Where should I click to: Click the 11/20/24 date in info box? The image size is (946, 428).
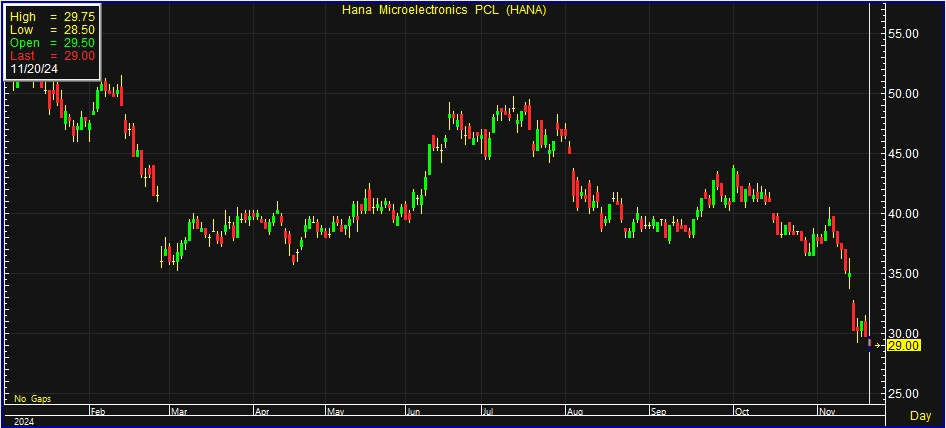[x=33, y=69]
